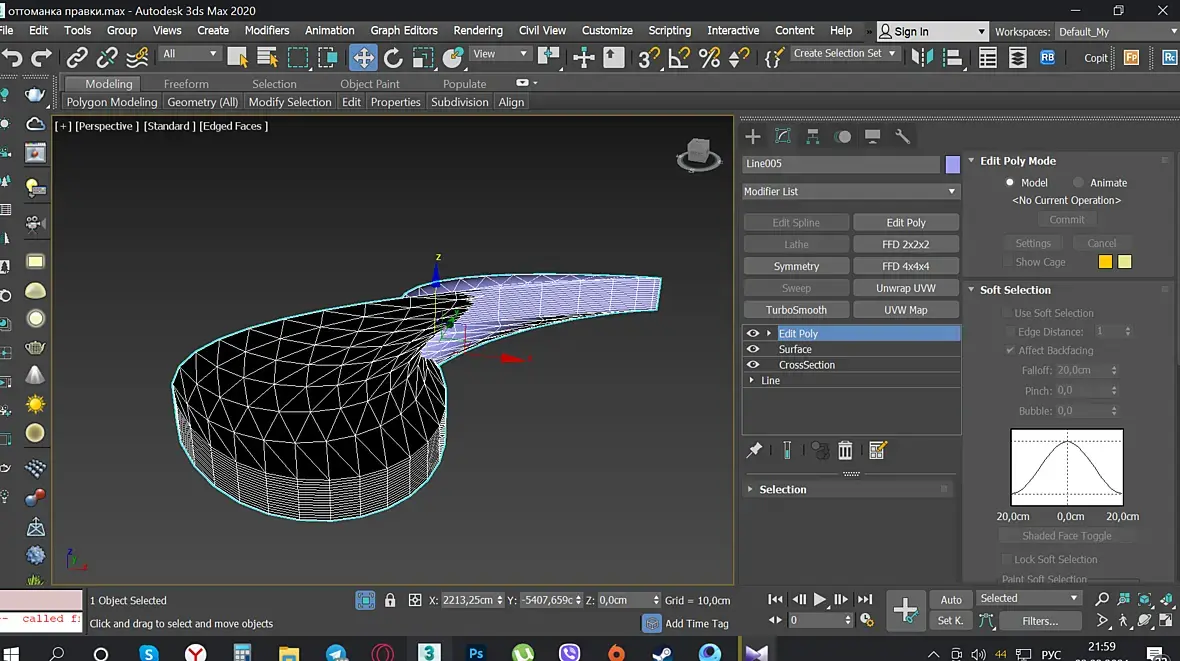This screenshot has height=661, width=1180.
Task: Activate the Rotate tool
Action: pyautogui.click(x=393, y=57)
